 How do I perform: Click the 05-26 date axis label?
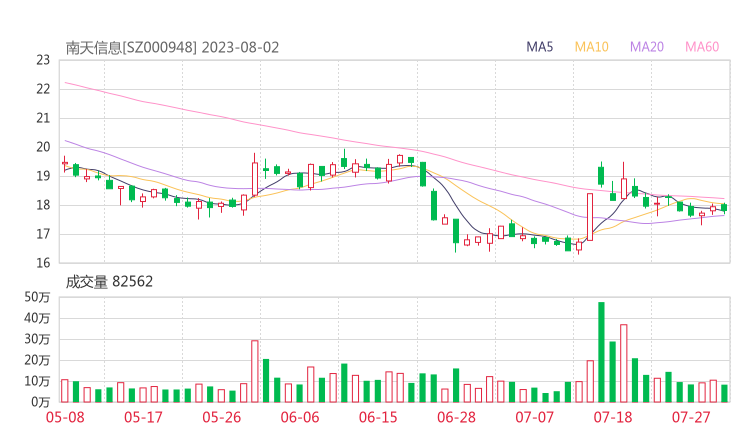click(x=221, y=417)
